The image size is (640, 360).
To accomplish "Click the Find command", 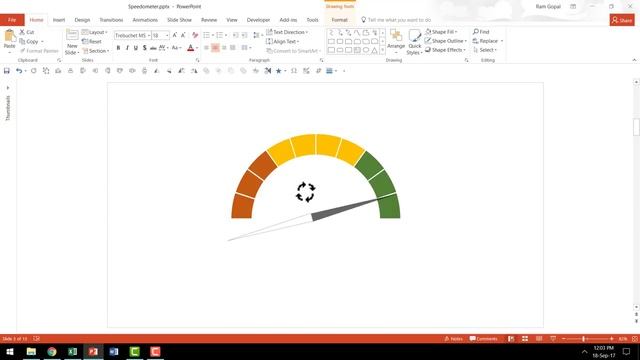I will coord(481,31).
